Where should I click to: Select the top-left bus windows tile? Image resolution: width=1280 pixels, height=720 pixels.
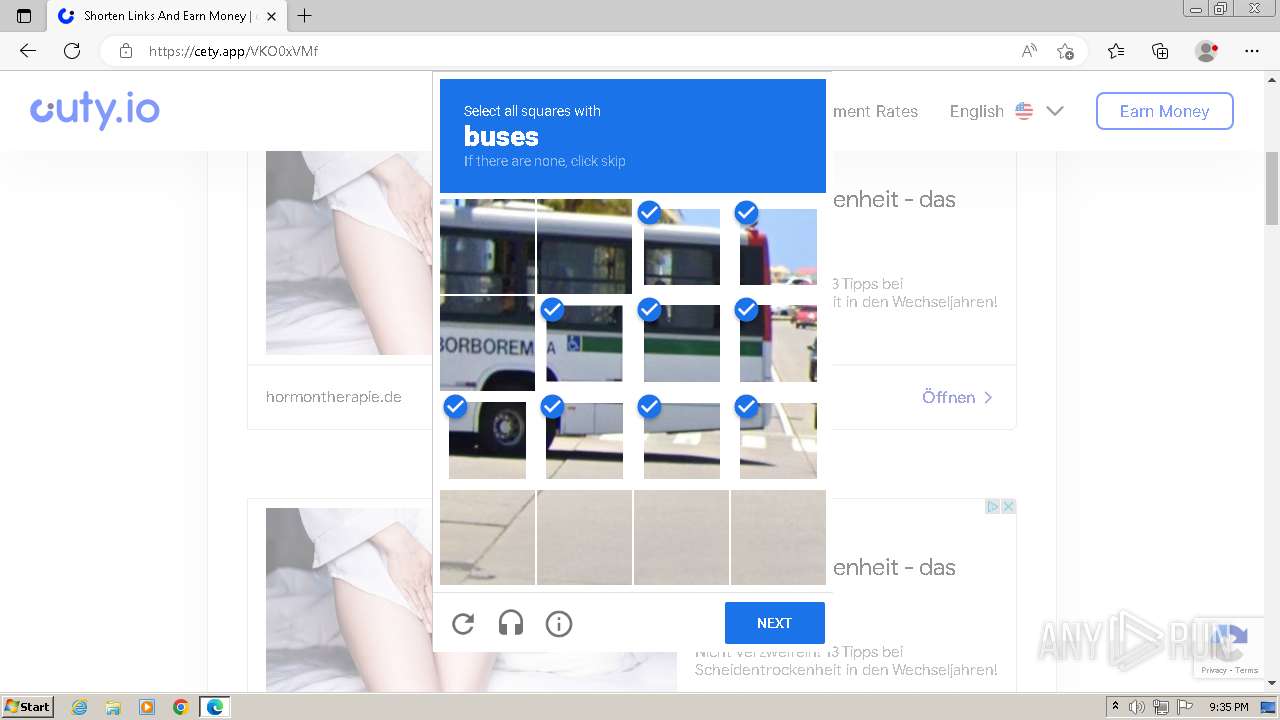(x=487, y=246)
